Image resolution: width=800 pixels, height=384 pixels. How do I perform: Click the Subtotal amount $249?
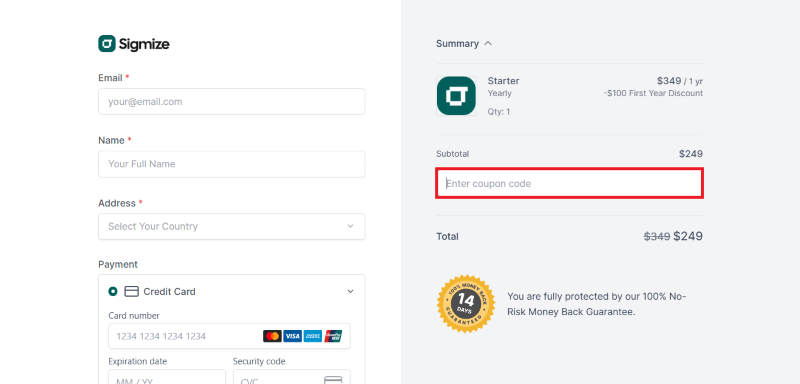tap(691, 154)
